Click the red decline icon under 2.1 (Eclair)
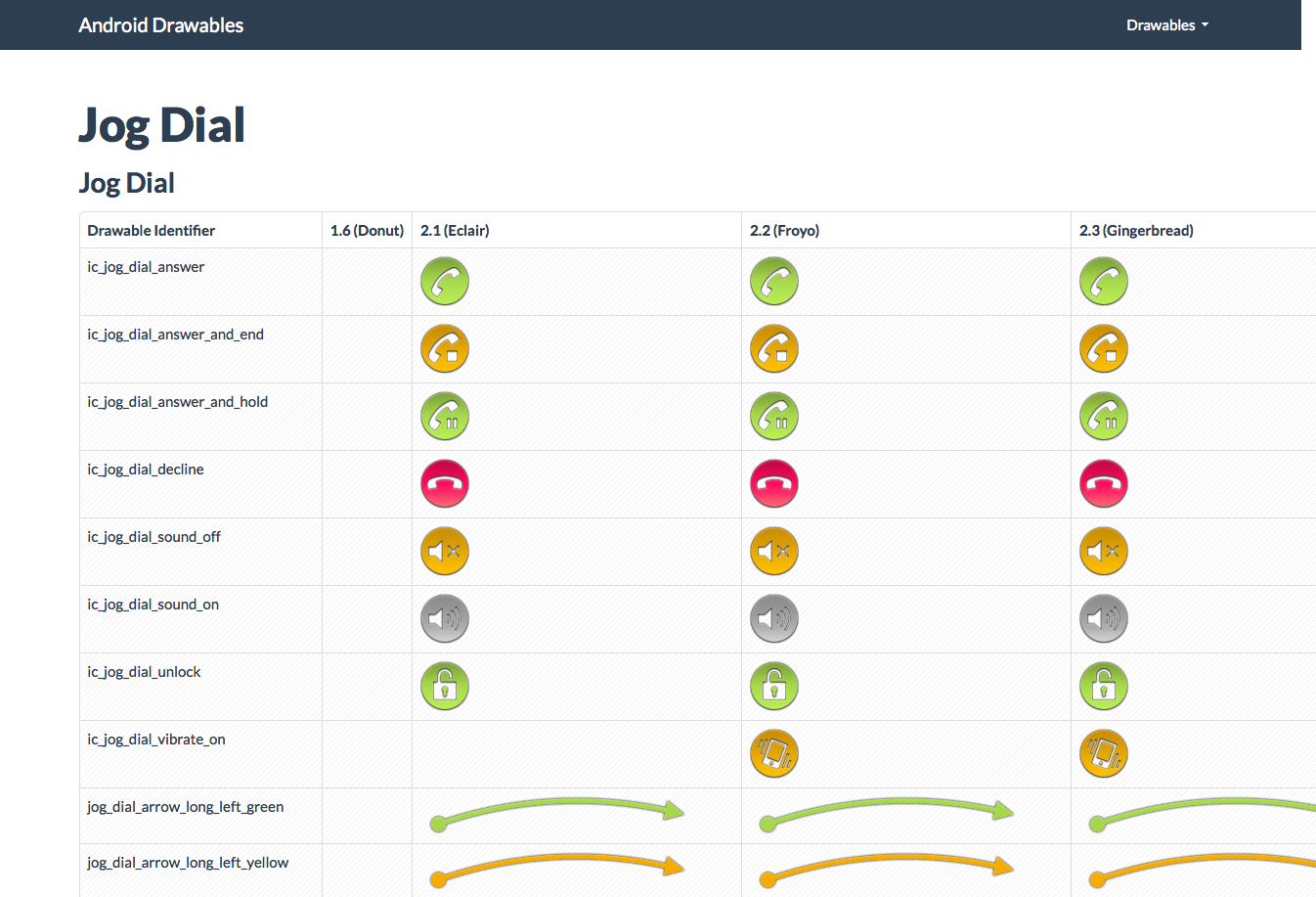Image resolution: width=1316 pixels, height=897 pixels. pyautogui.click(x=445, y=484)
